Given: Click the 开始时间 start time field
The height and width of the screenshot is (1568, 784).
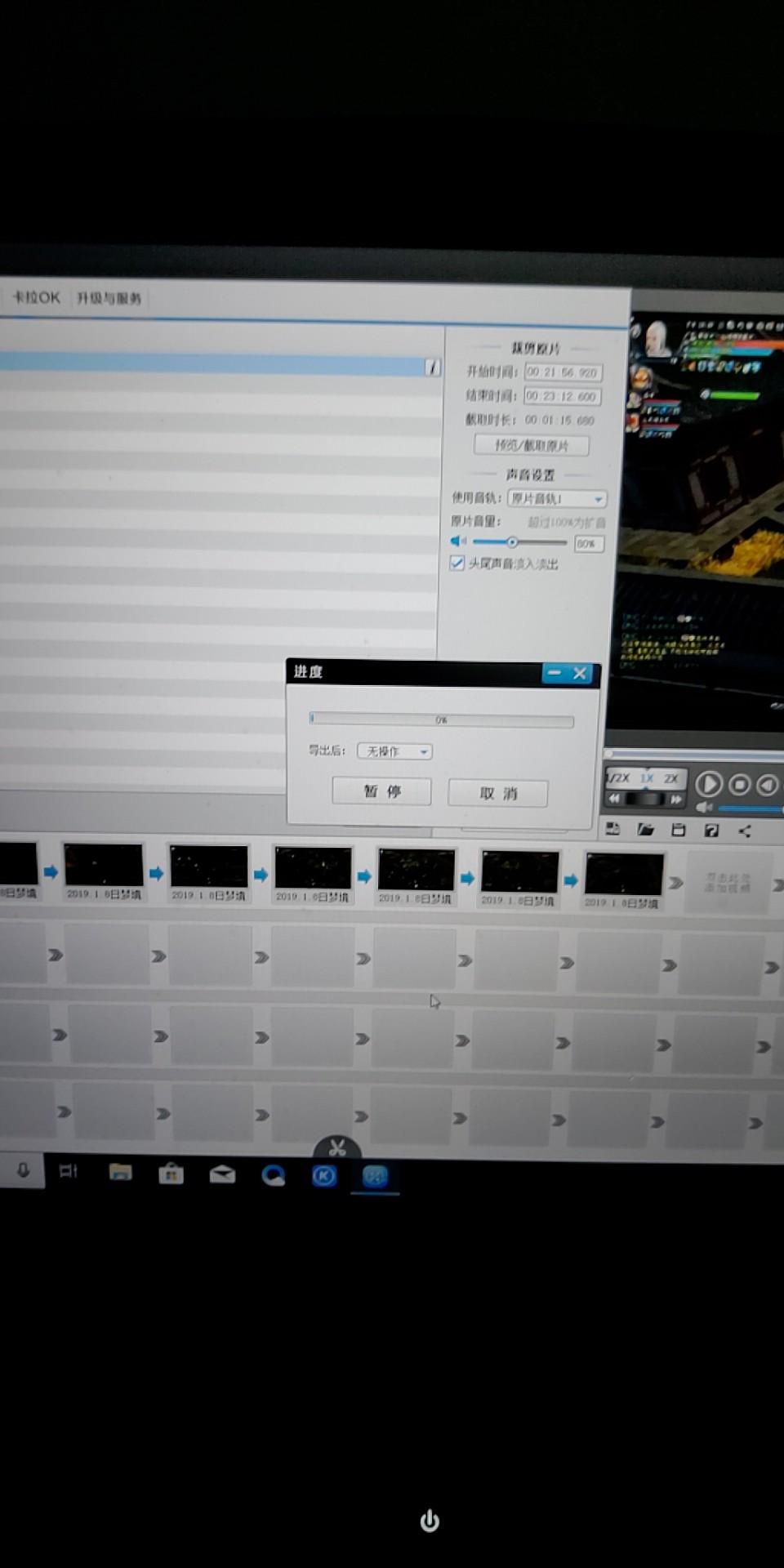Looking at the screenshot, I should [563, 372].
